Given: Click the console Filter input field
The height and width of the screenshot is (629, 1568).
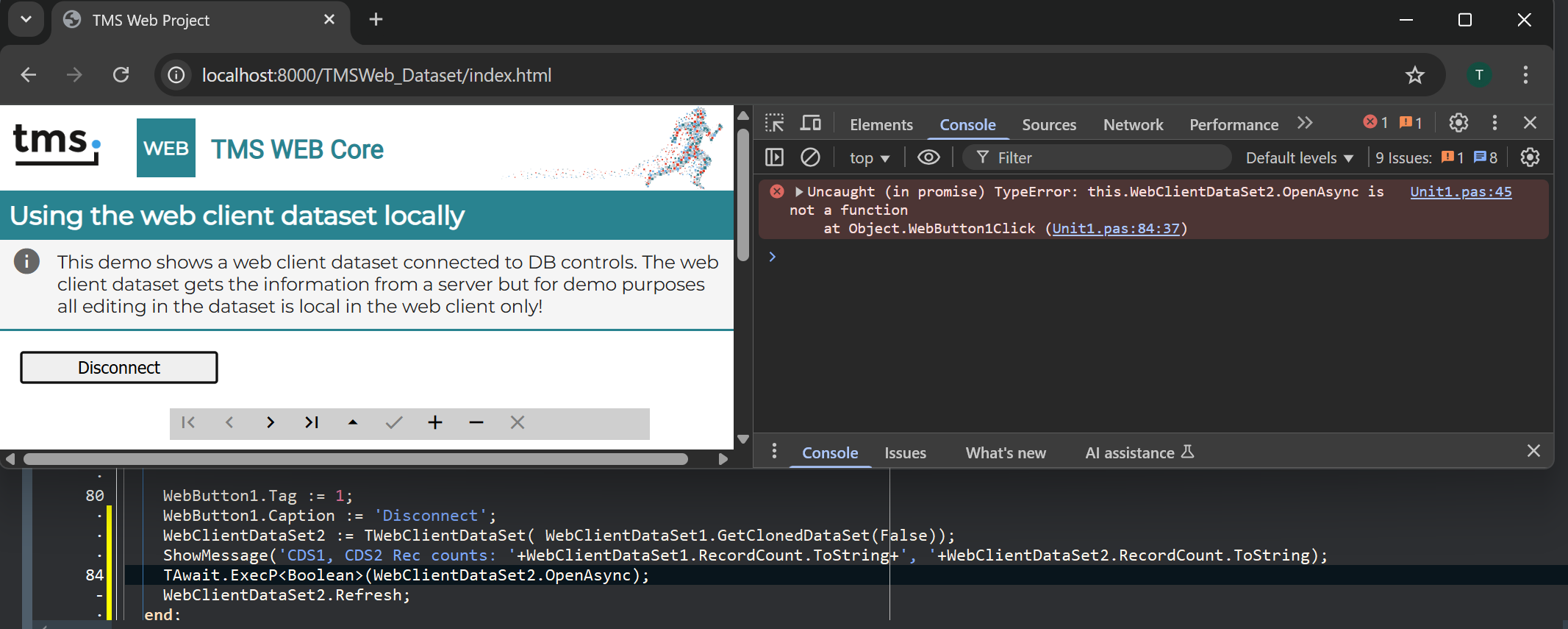Looking at the screenshot, I should (x=1097, y=157).
